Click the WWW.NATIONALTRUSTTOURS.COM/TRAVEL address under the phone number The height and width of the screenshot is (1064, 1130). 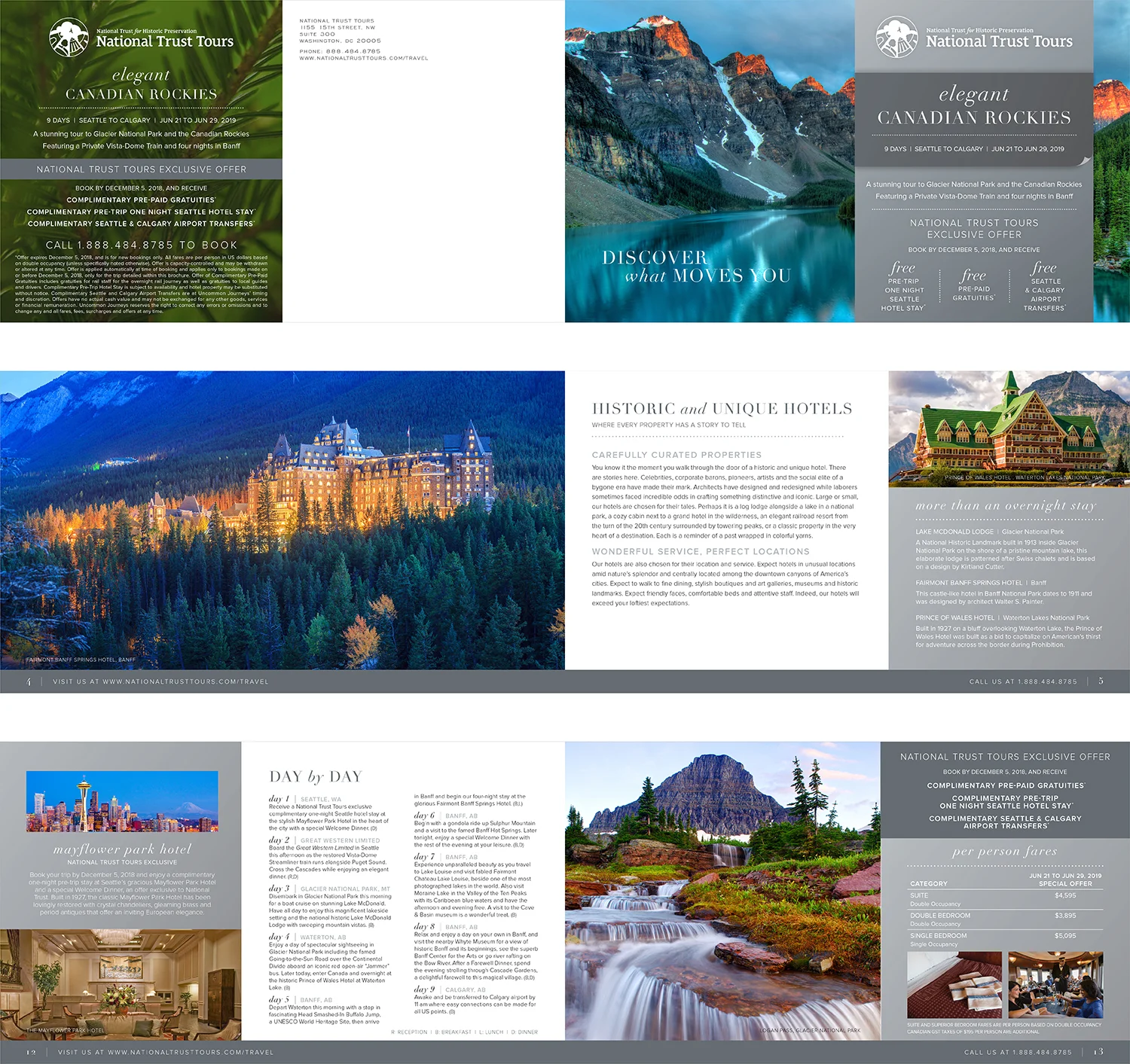363,58
